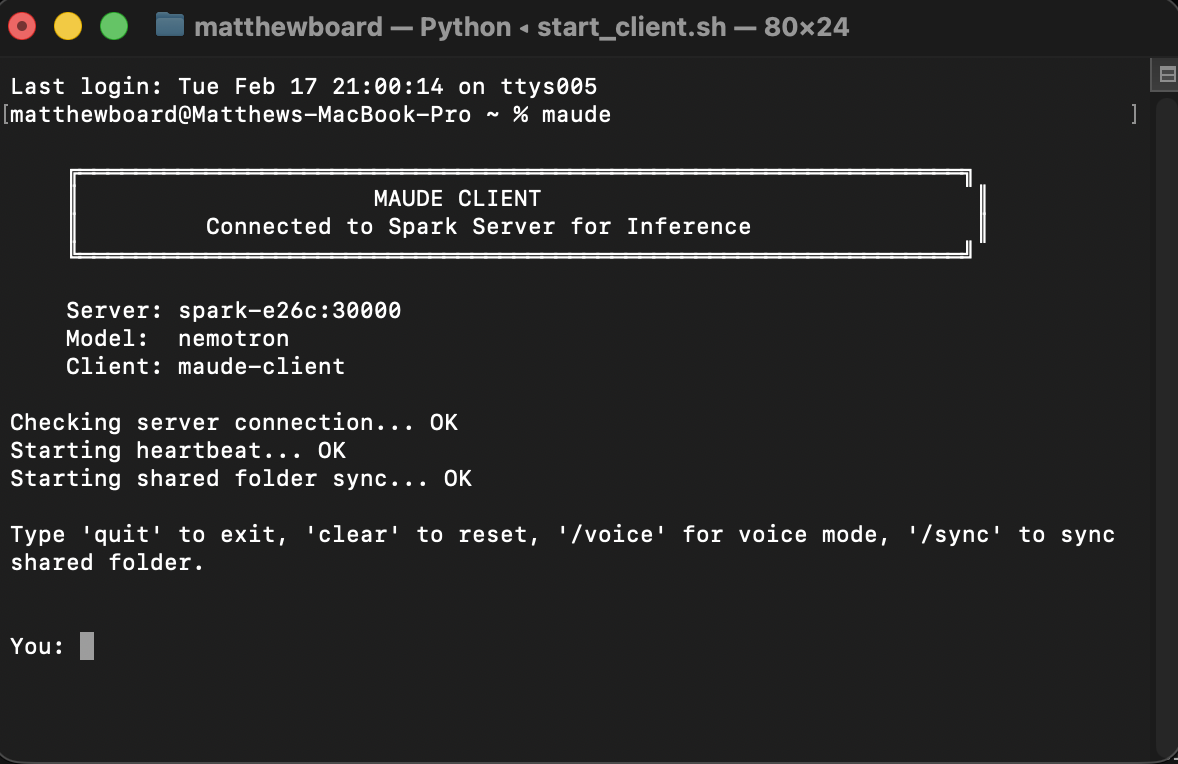Click the left bracket mark before matthewboard prompt
The image size is (1178, 764).
pyautogui.click(x=6, y=114)
